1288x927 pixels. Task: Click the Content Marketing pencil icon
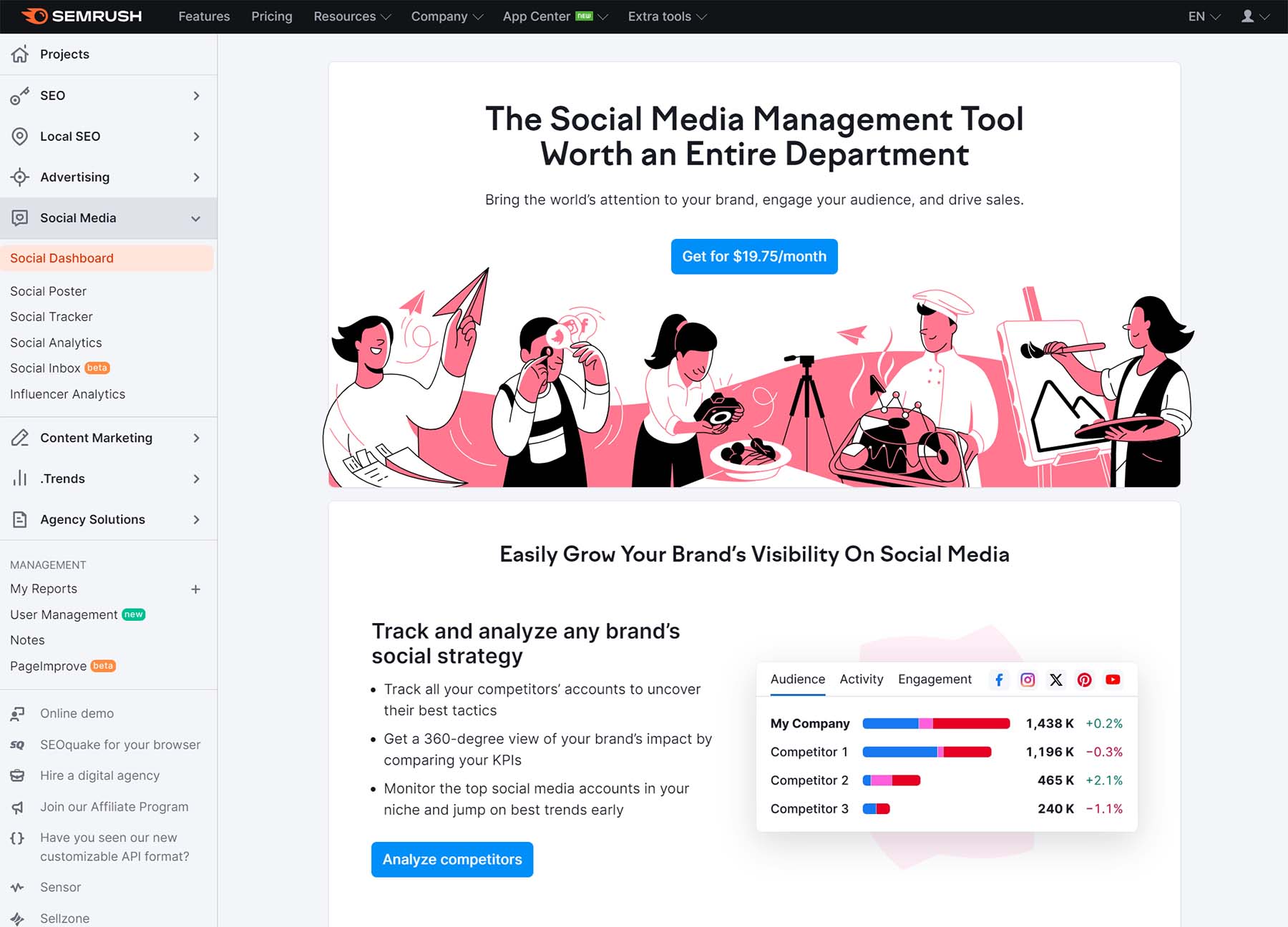20,438
